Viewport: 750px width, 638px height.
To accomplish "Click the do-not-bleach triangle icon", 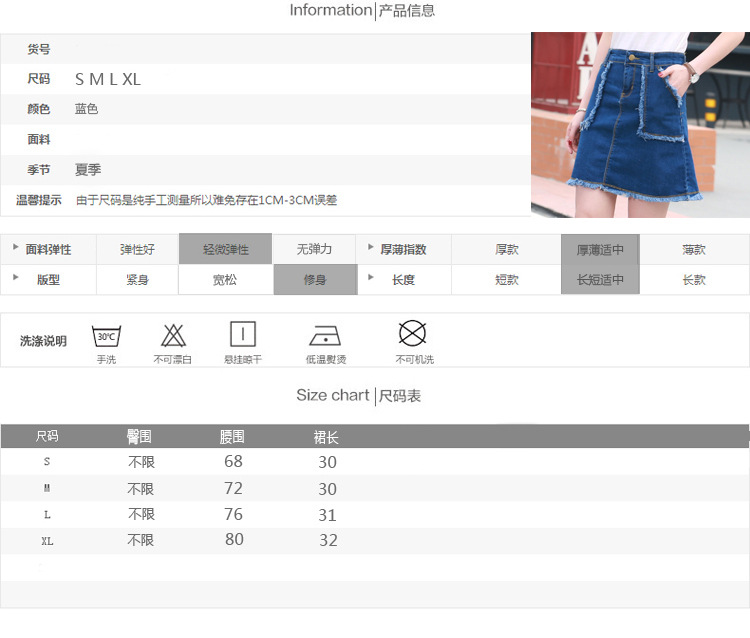I will pos(173,335).
